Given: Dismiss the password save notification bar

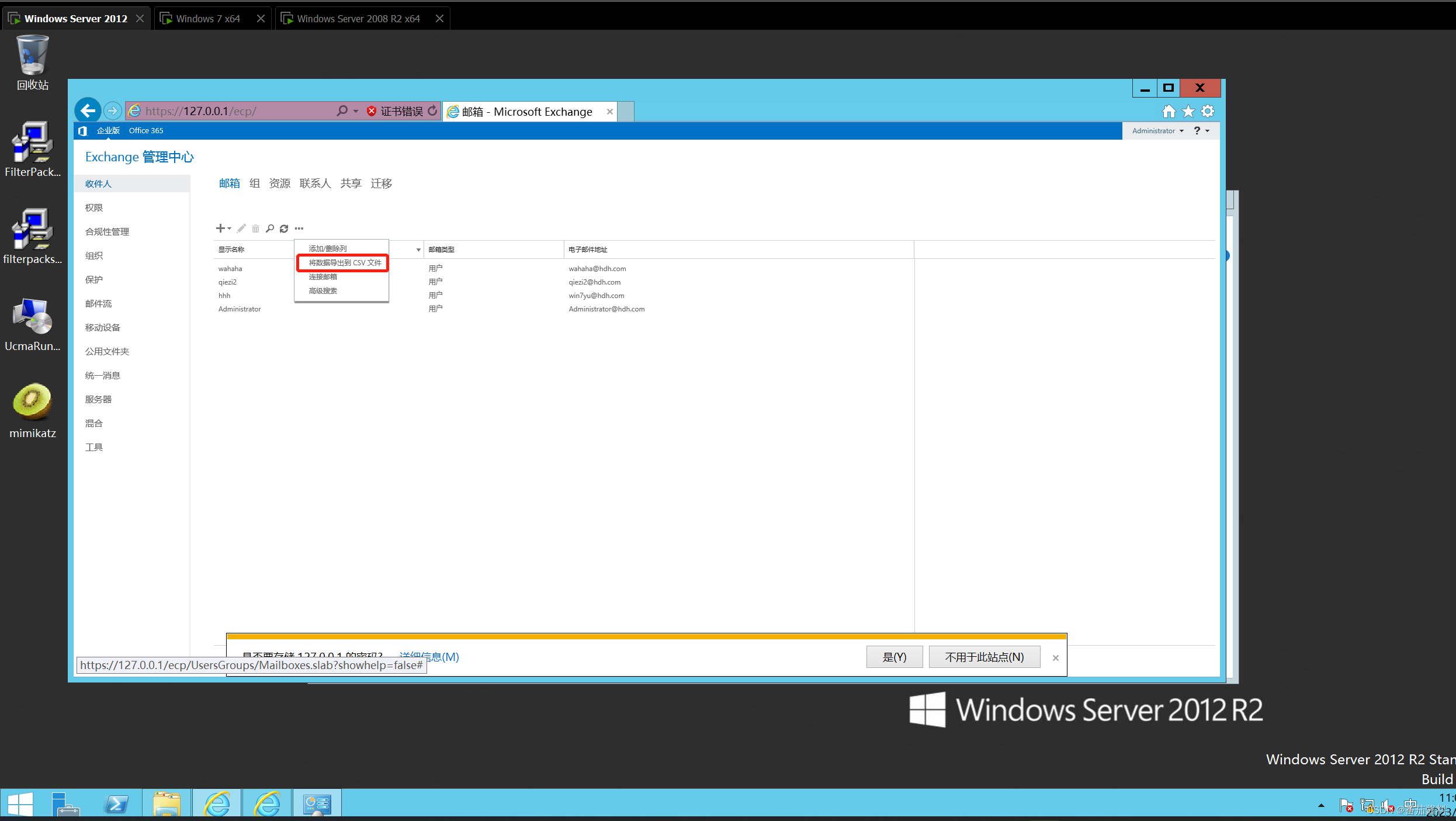Looking at the screenshot, I should click(1056, 658).
